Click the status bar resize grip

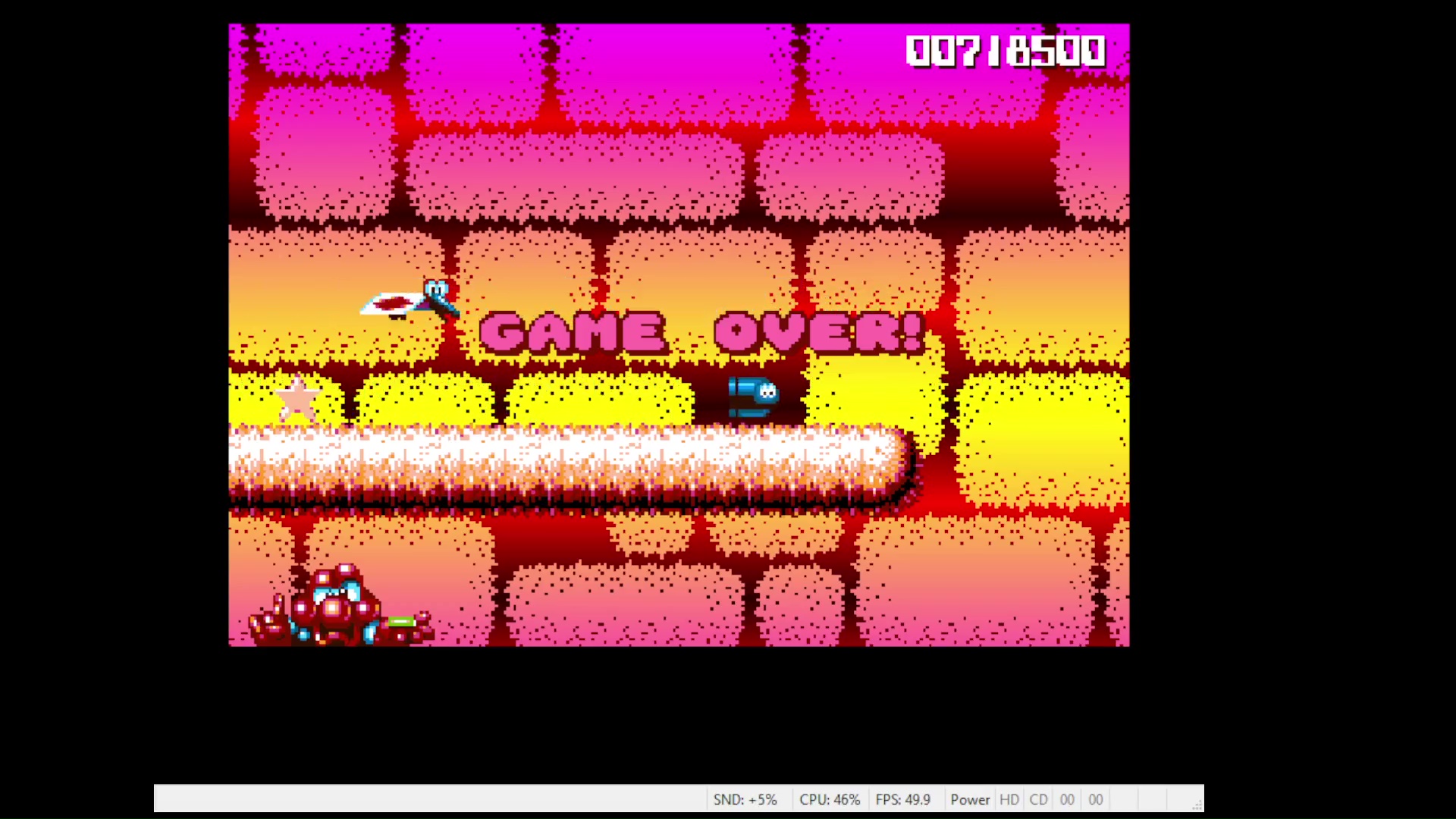[1197, 805]
